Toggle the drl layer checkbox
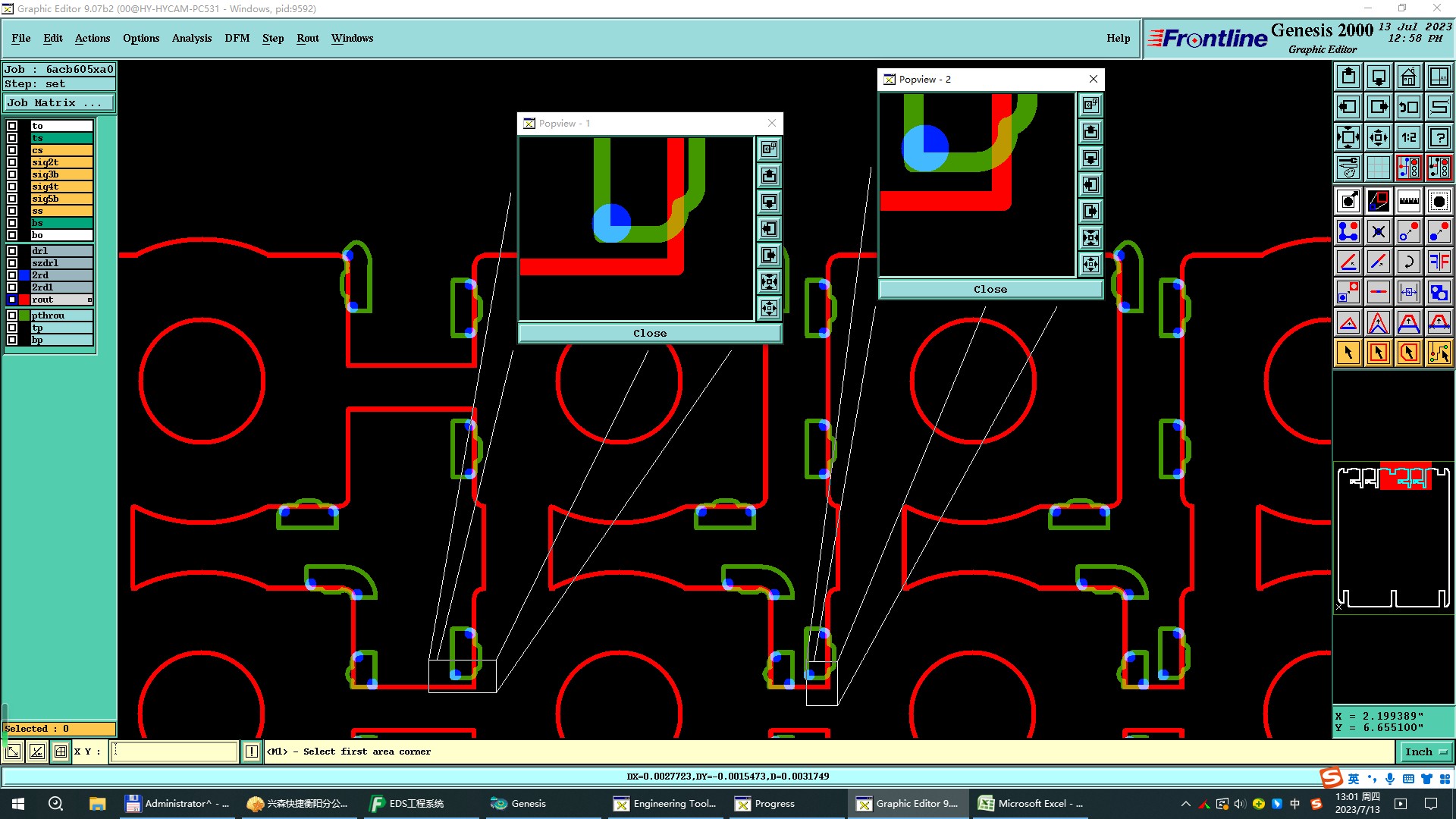This screenshot has width=1456, height=819. (x=12, y=251)
